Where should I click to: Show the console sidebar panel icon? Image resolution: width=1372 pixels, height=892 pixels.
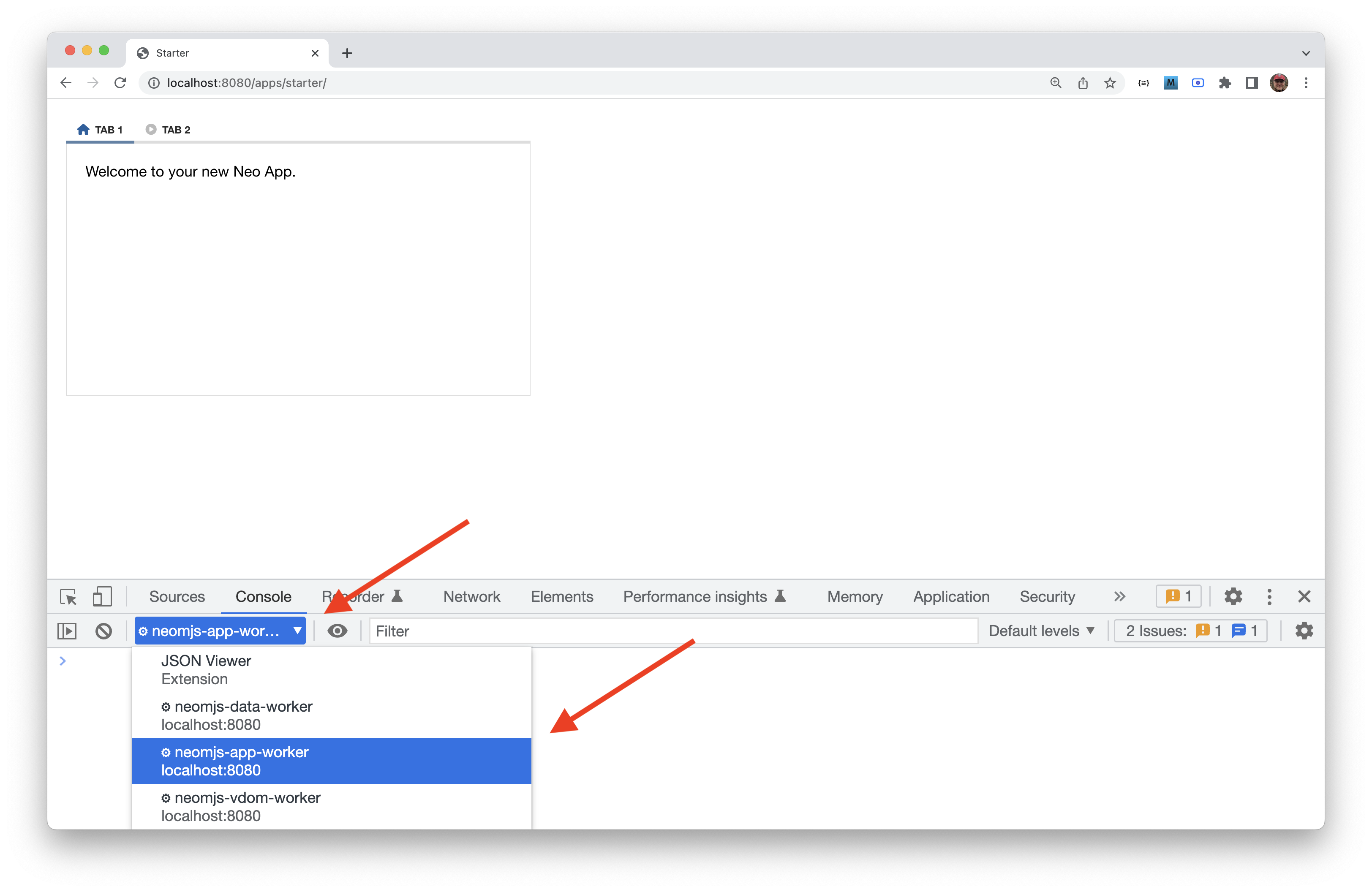point(67,631)
